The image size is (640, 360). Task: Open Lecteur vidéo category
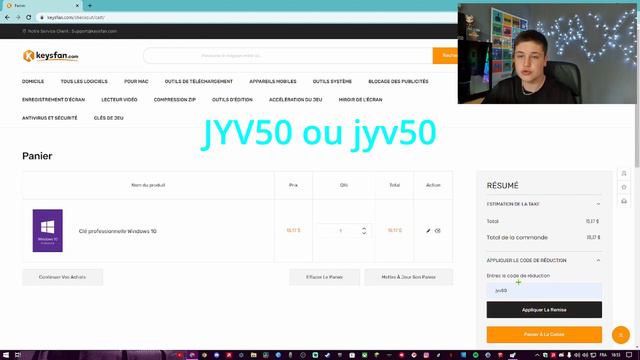click(119, 100)
